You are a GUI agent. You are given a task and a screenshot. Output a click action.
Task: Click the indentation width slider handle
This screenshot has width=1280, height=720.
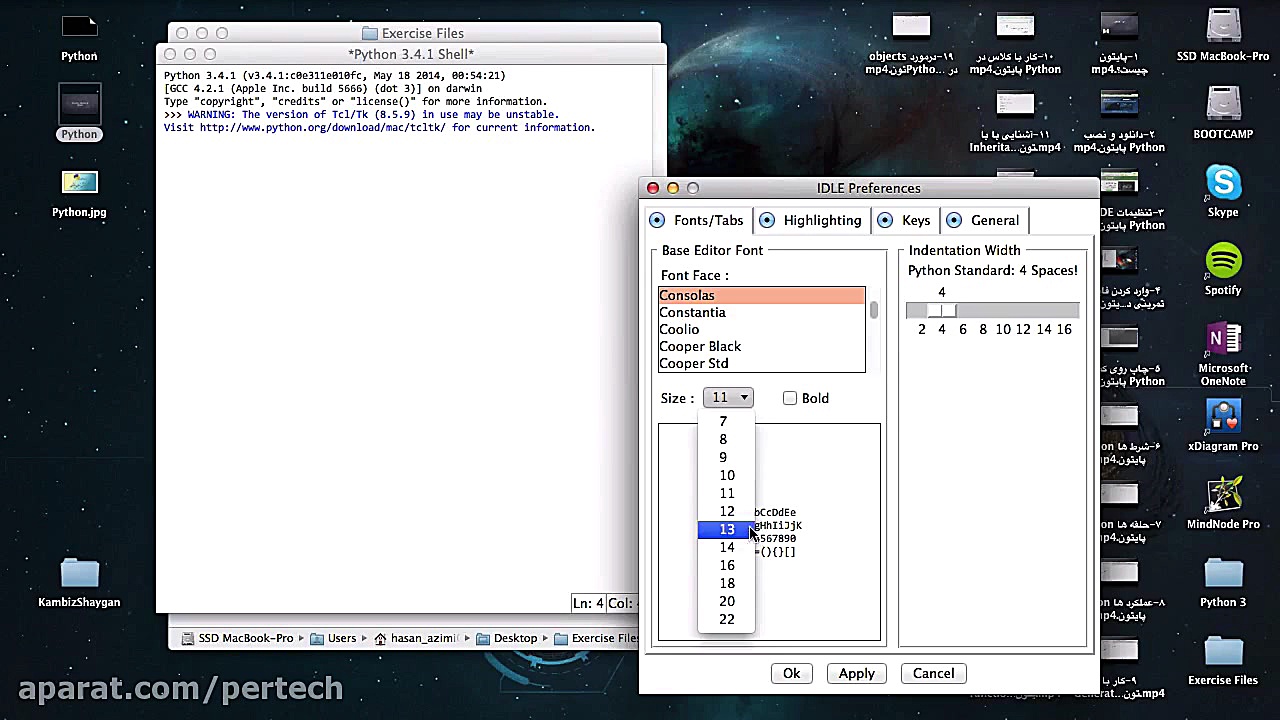tap(942, 311)
